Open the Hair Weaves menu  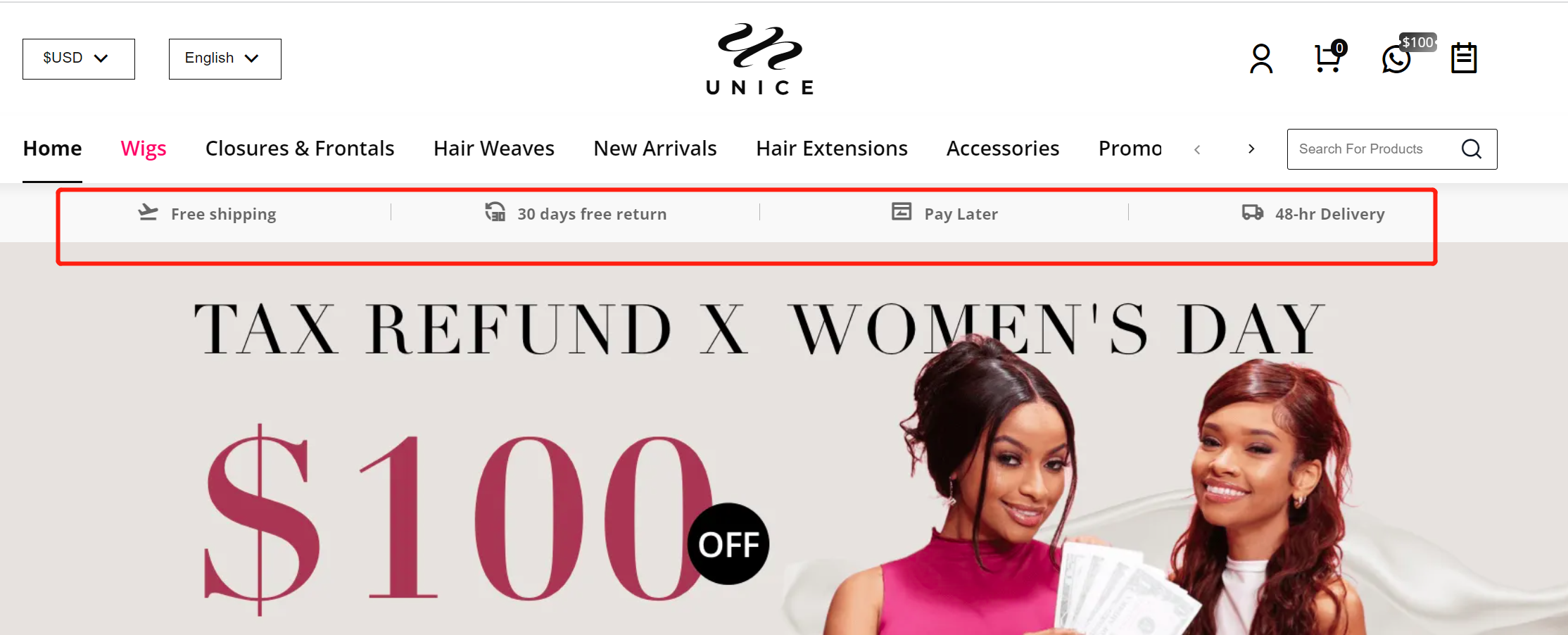tap(494, 149)
